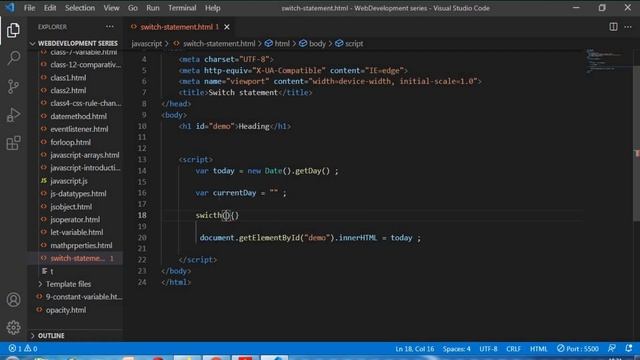Click CRLF end of line selector
Image resolution: width=640 pixels, height=360 pixels.
513,349
